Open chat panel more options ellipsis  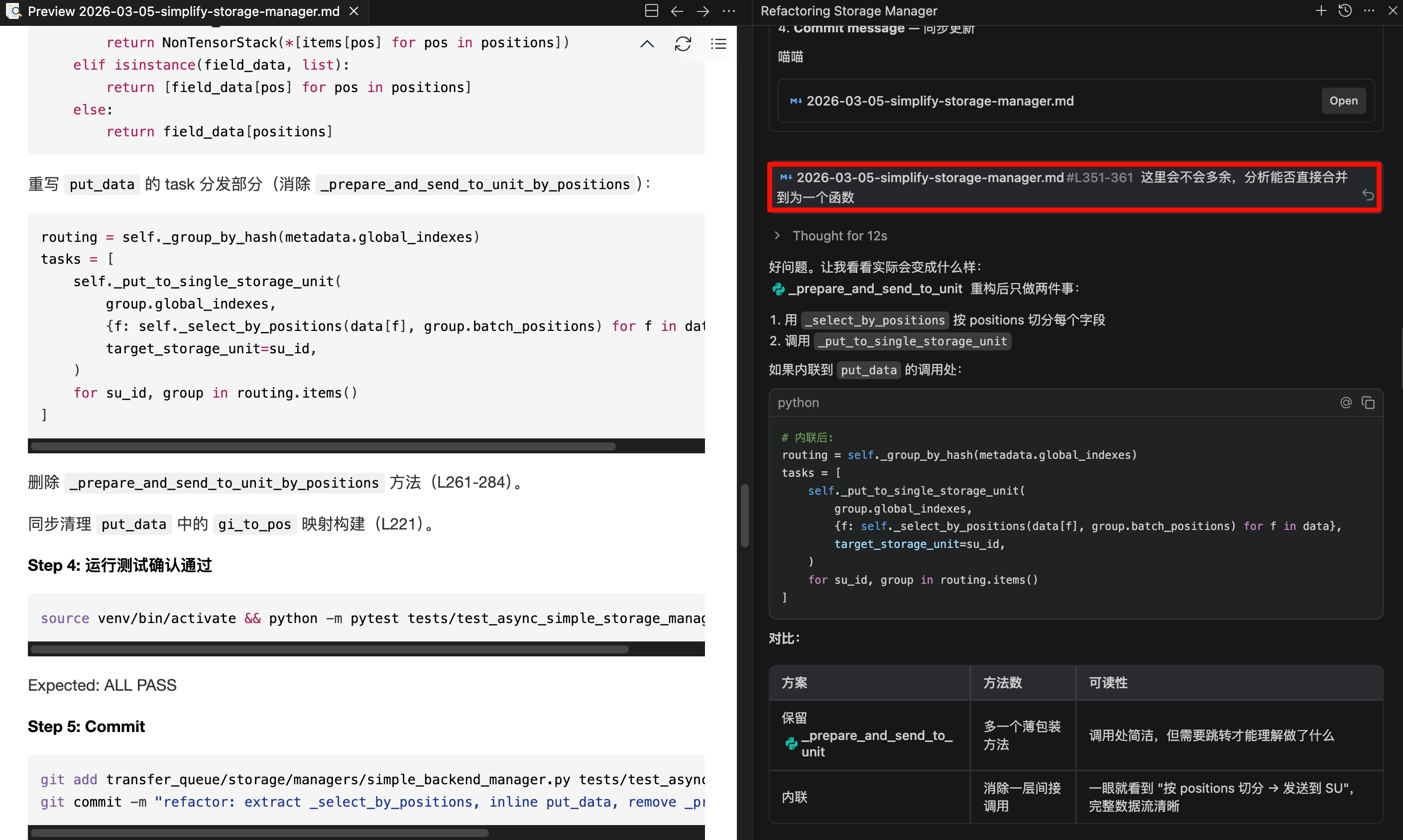click(1369, 11)
